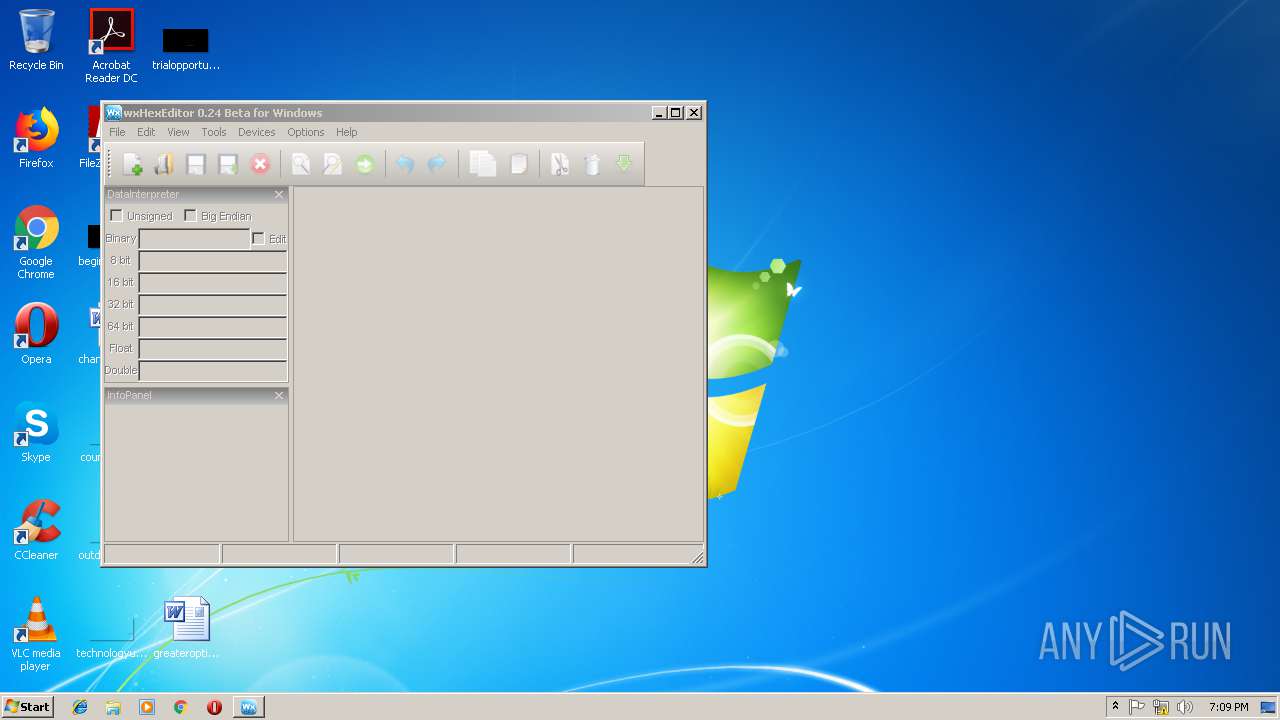
Task: Open Windows Explorer from the taskbar
Action: 113,707
